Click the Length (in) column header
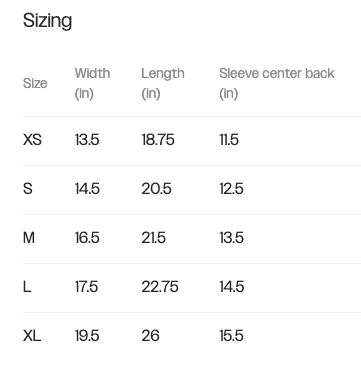The height and width of the screenshot is (368, 361). (163, 83)
